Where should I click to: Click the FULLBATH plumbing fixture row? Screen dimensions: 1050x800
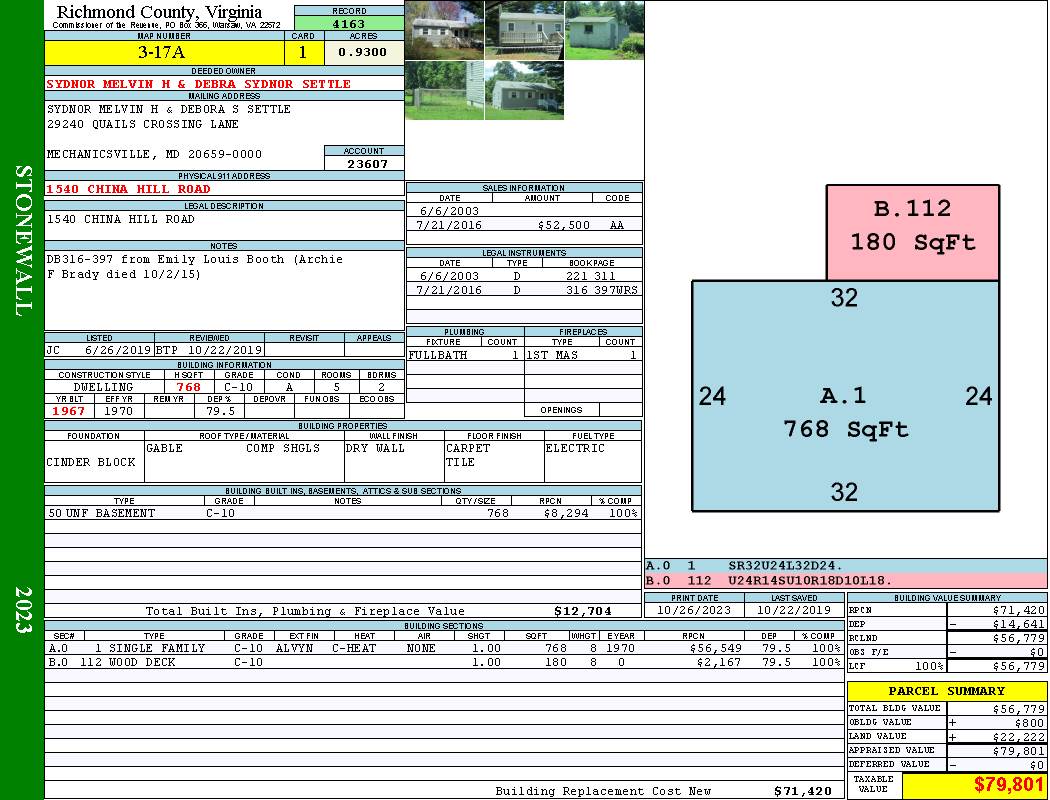(465, 355)
